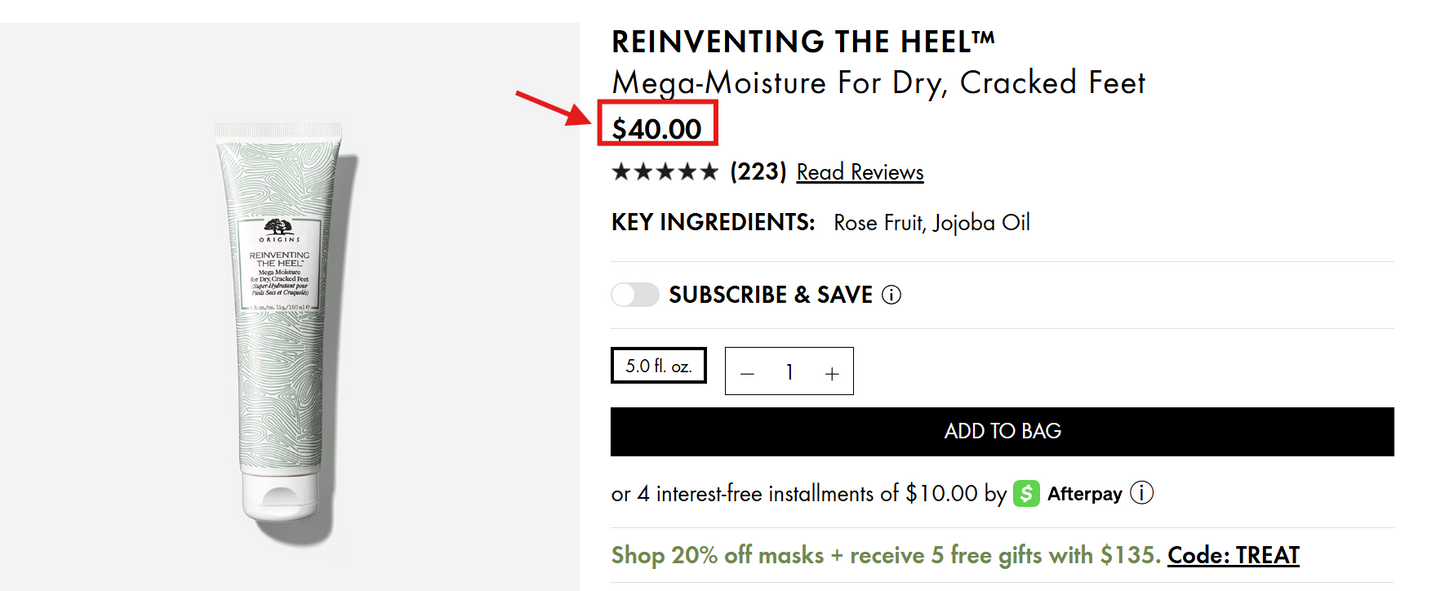
Task: Increase quantity with the plus control
Action: (831, 371)
